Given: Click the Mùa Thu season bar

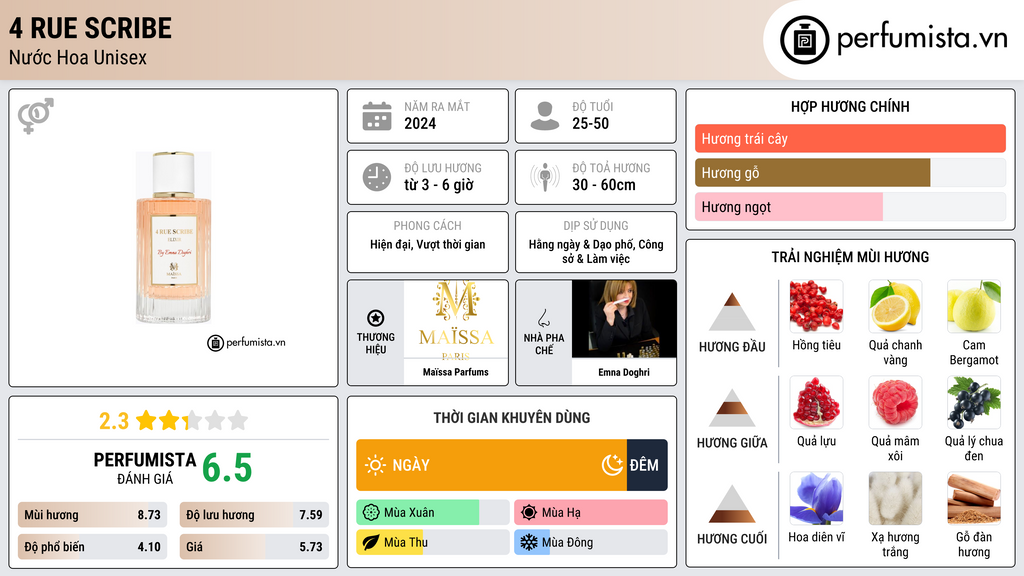Looking at the screenshot, I should (433, 543).
